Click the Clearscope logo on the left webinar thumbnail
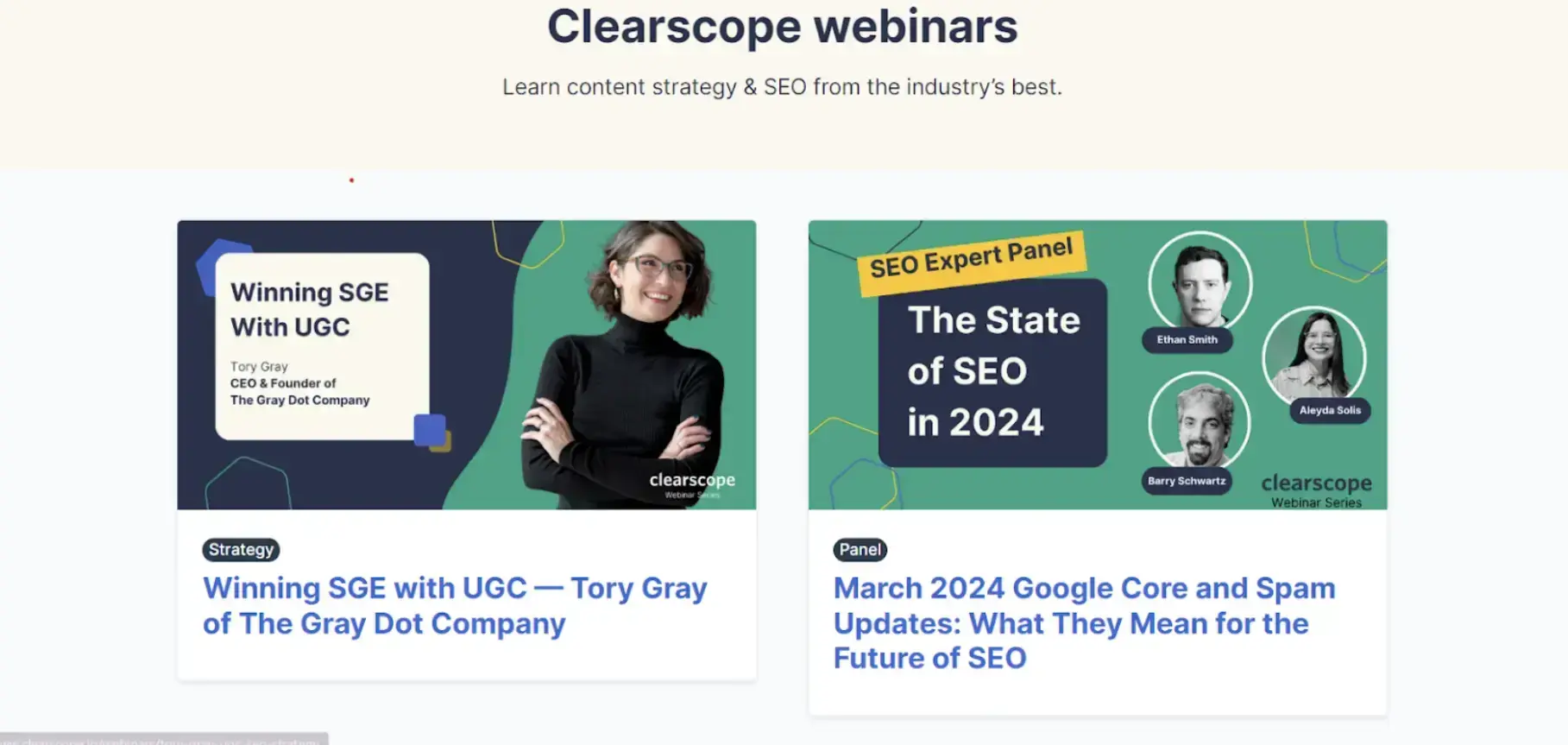 click(691, 481)
